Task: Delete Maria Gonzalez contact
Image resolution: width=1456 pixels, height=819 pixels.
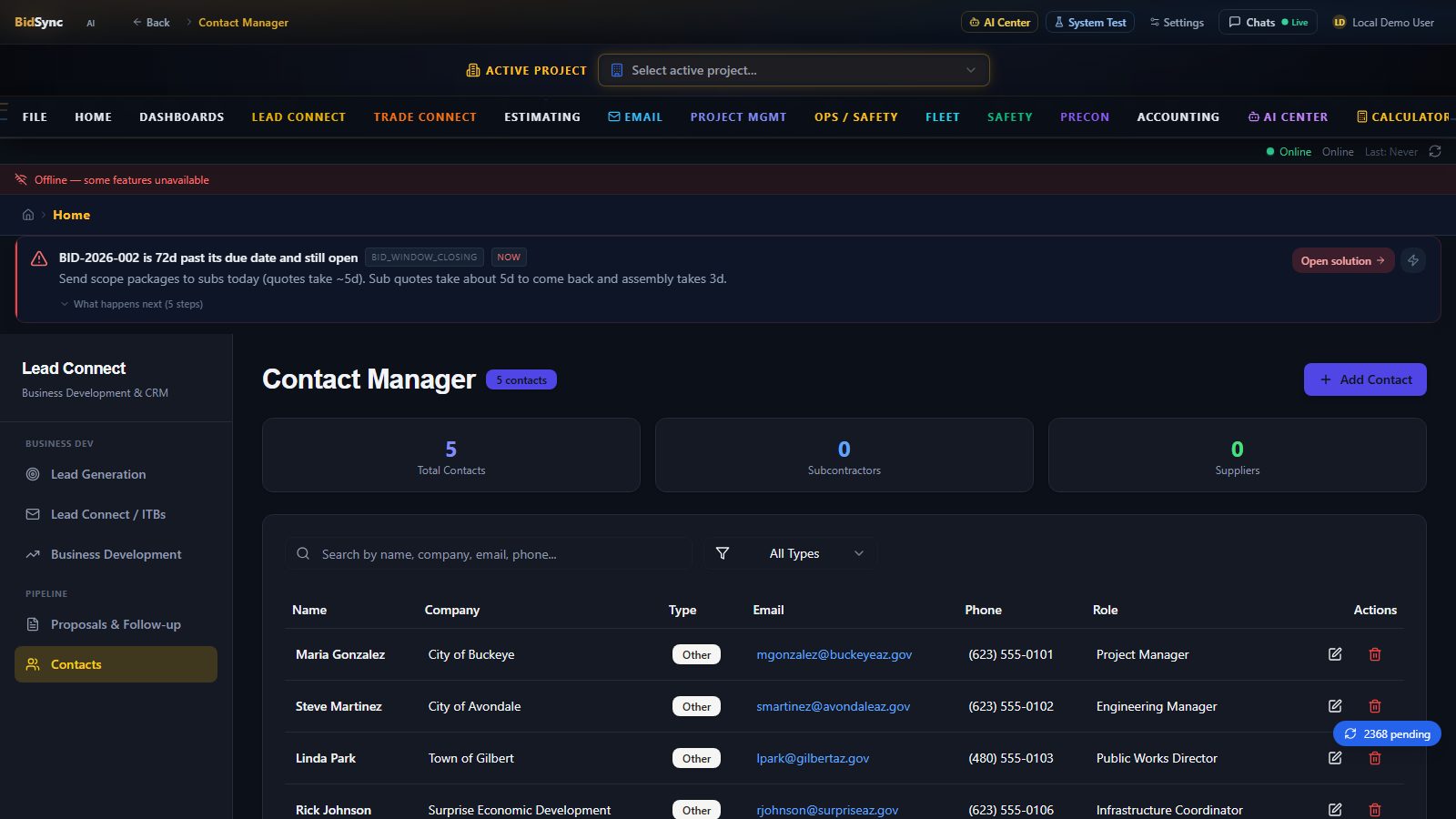Action: point(1375,654)
